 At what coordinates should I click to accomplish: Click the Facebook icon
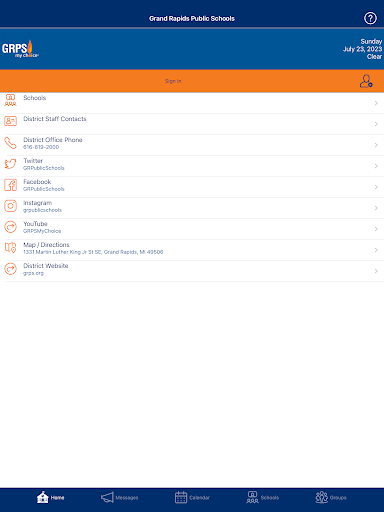pyautogui.click(x=10, y=185)
